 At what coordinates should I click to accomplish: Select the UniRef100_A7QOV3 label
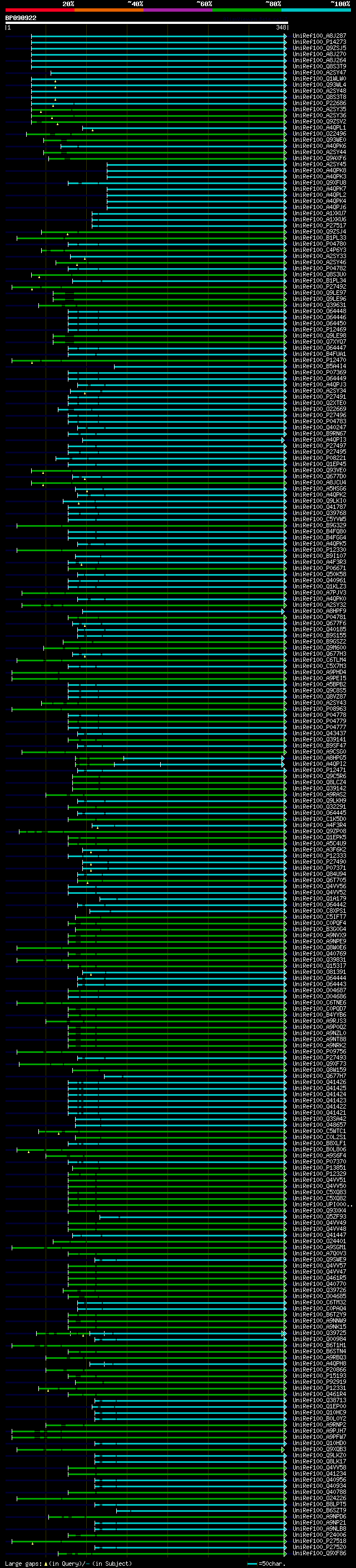tap(319, 1253)
